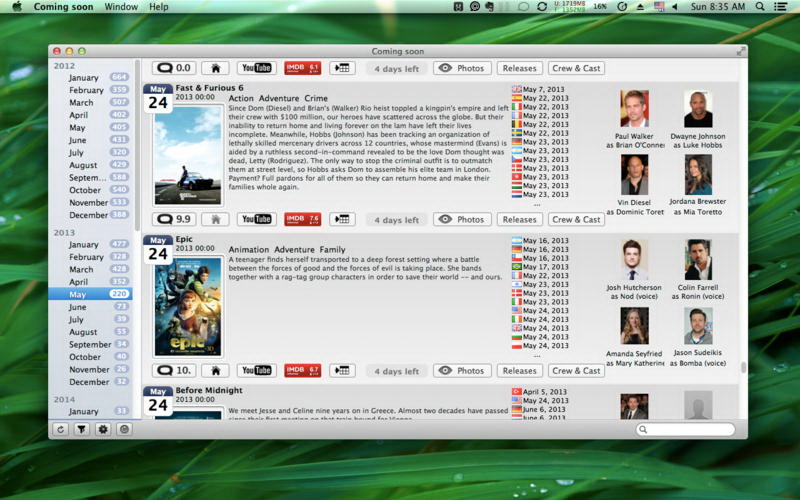The width and height of the screenshot is (800, 500).
Task: Open the filter funnel icon
Action: (82, 429)
